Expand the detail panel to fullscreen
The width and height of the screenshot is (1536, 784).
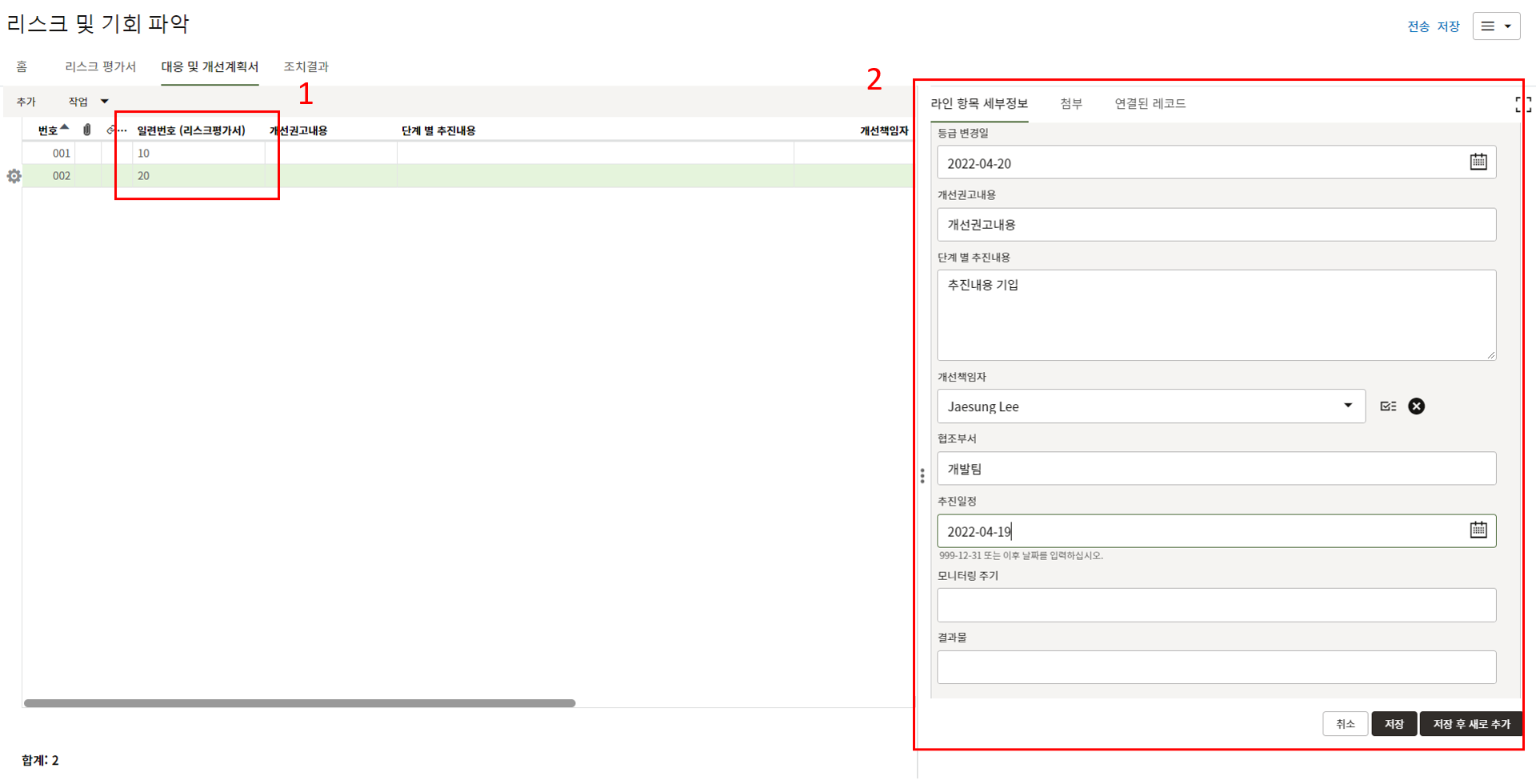click(x=1522, y=104)
